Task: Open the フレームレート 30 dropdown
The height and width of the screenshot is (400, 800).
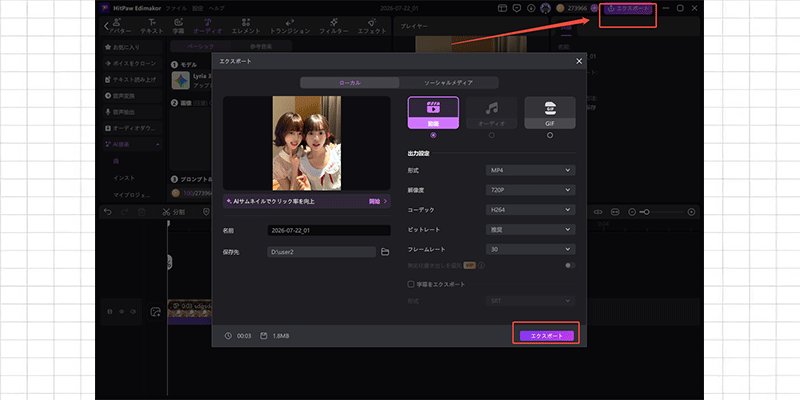Action: pos(531,249)
